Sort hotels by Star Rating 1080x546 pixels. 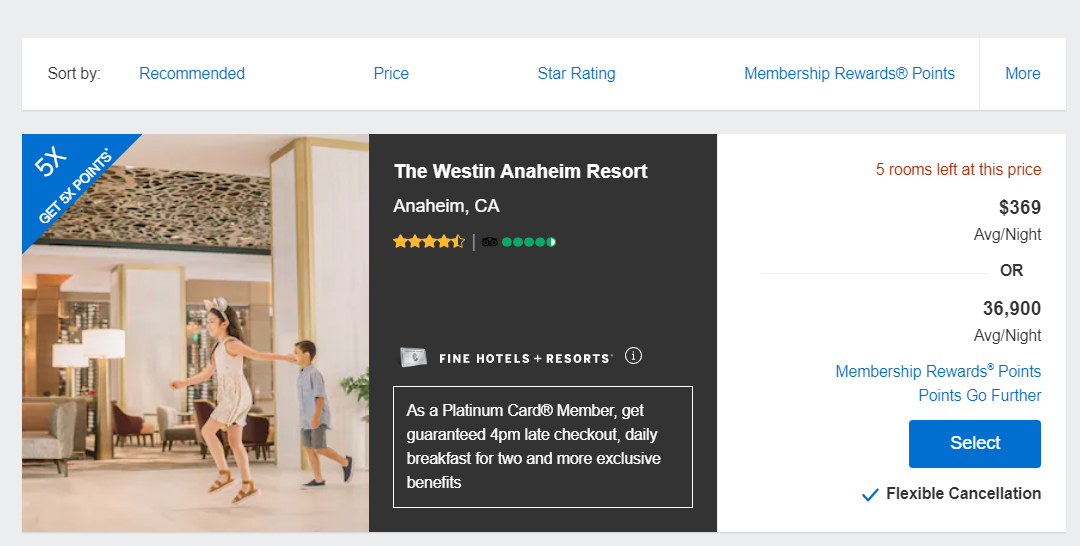click(x=577, y=74)
